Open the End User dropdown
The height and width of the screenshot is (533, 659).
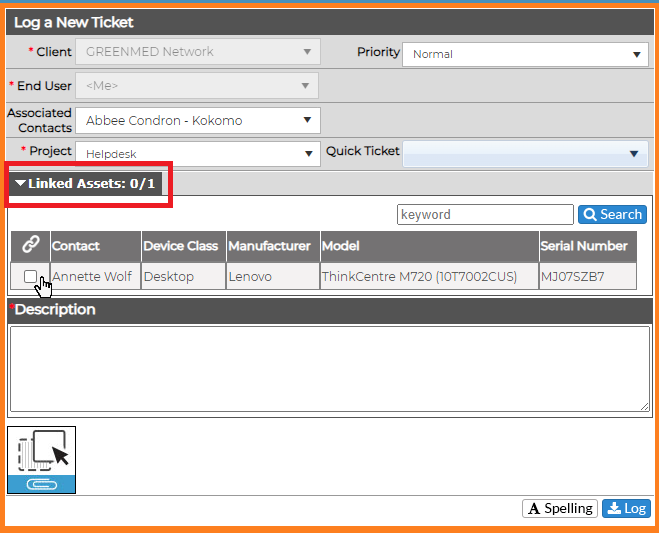(197, 86)
